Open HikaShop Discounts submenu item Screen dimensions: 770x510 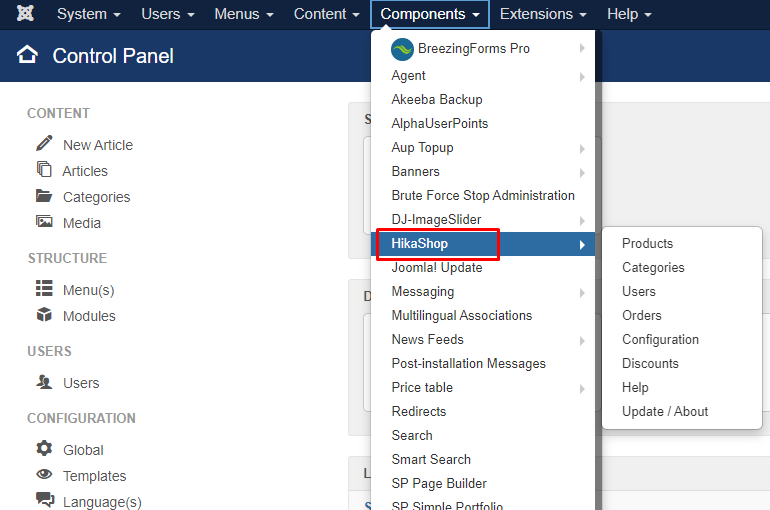pyautogui.click(x=650, y=364)
